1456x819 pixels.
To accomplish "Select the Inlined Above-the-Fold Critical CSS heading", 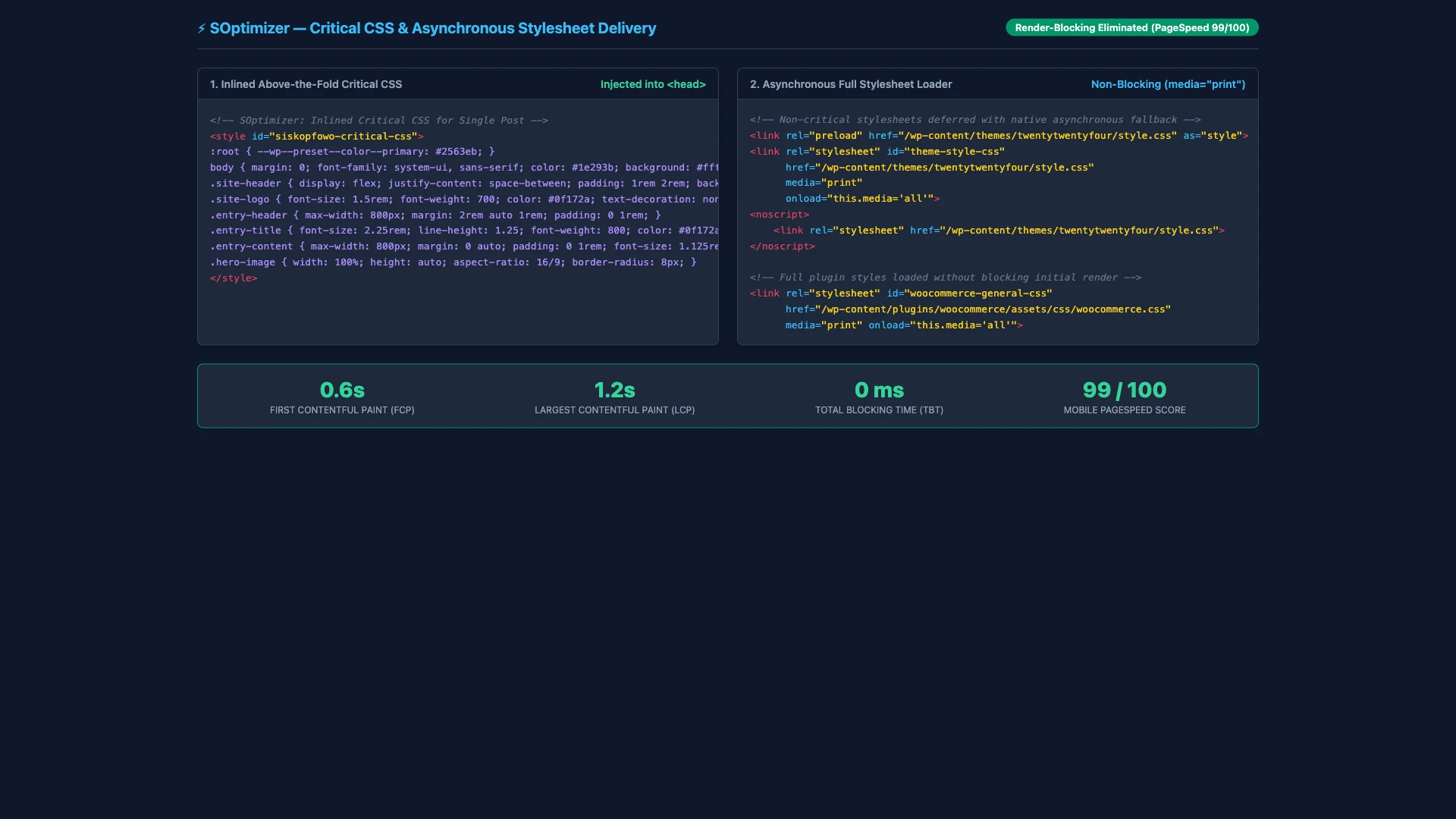I will 306,84.
